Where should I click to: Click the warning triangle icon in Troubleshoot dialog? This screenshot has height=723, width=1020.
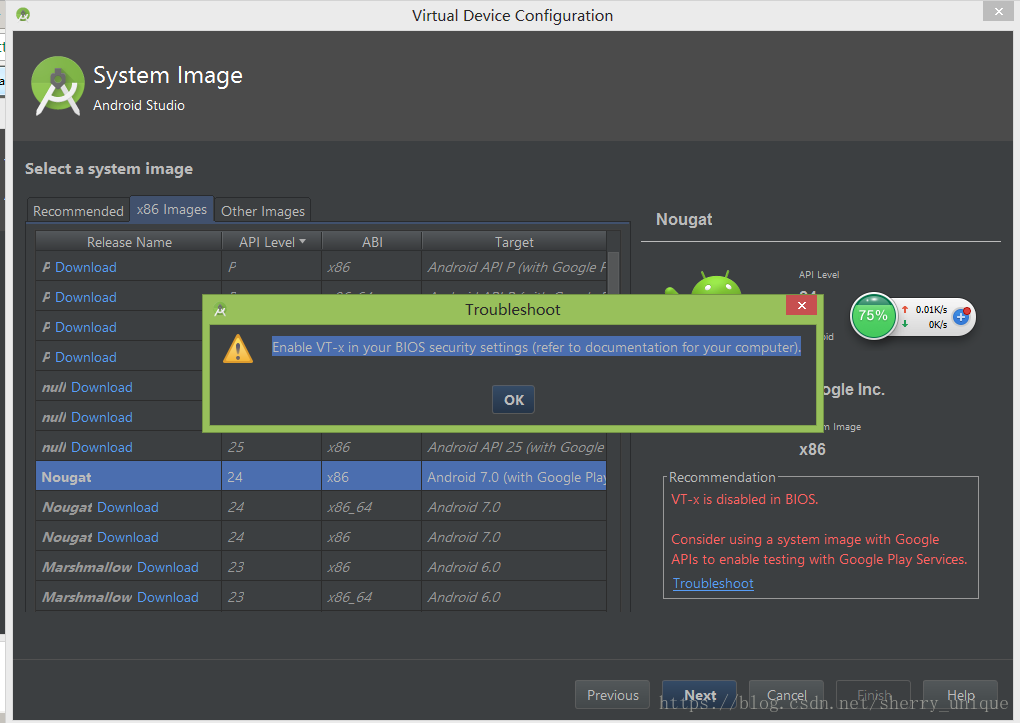click(238, 349)
